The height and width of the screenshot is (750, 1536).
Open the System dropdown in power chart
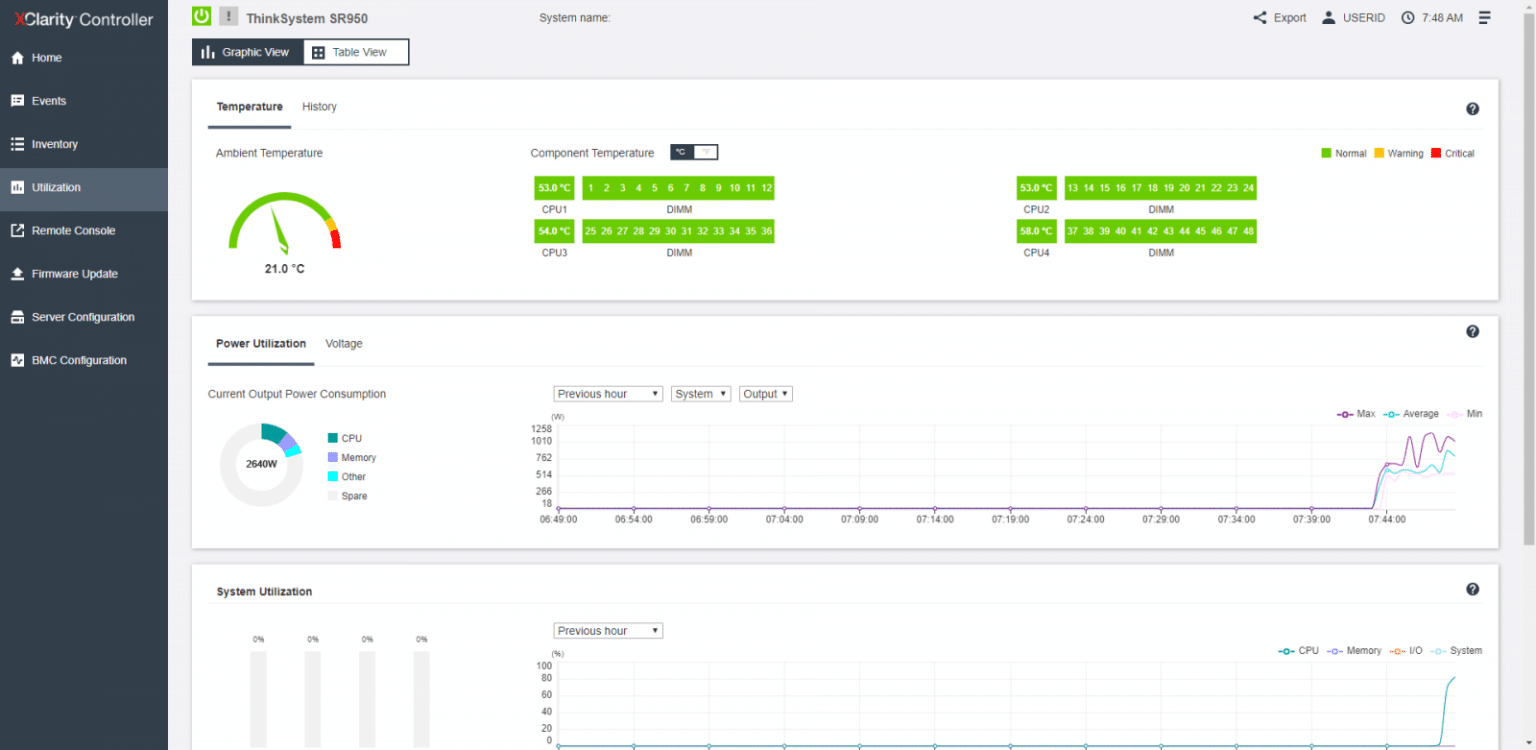(701, 394)
